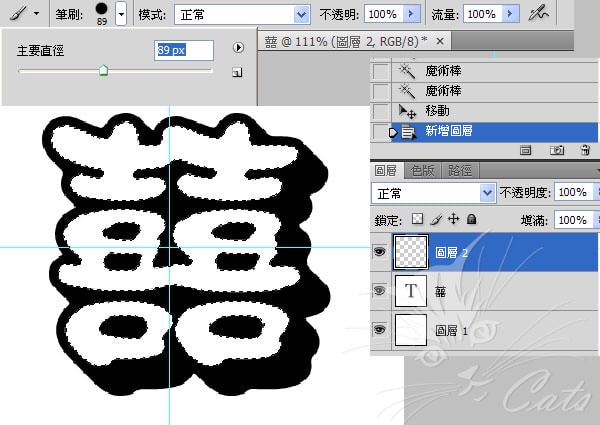The width and height of the screenshot is (600, 425).
Task: Switch to the 路徑 tab
Action: 460,170
